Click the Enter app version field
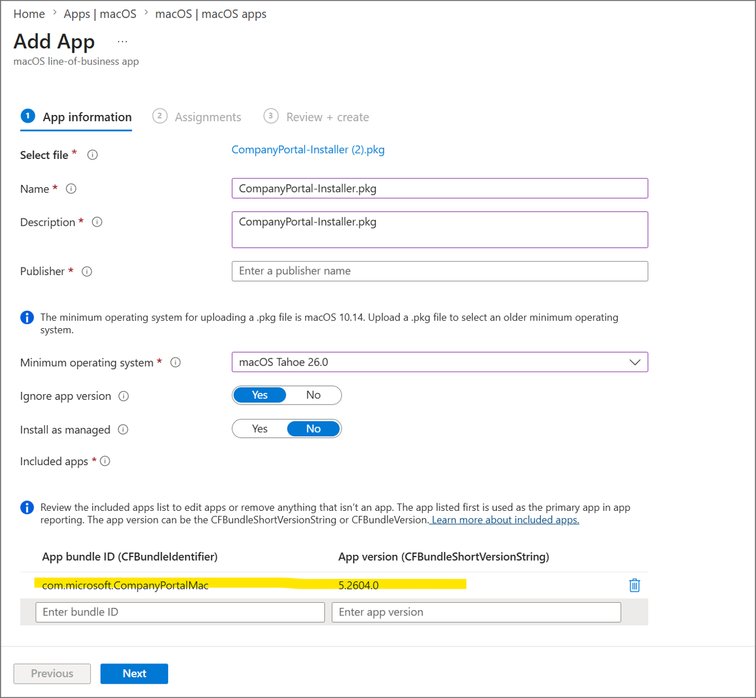The height and width of the screenshot is (698, 756). tap(476, 612)
